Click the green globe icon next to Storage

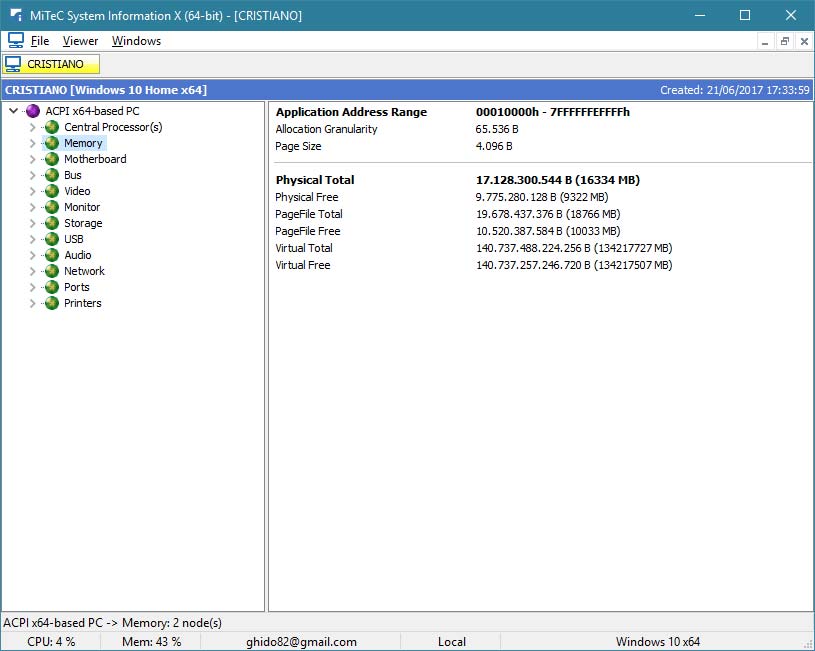click(52, 223)
